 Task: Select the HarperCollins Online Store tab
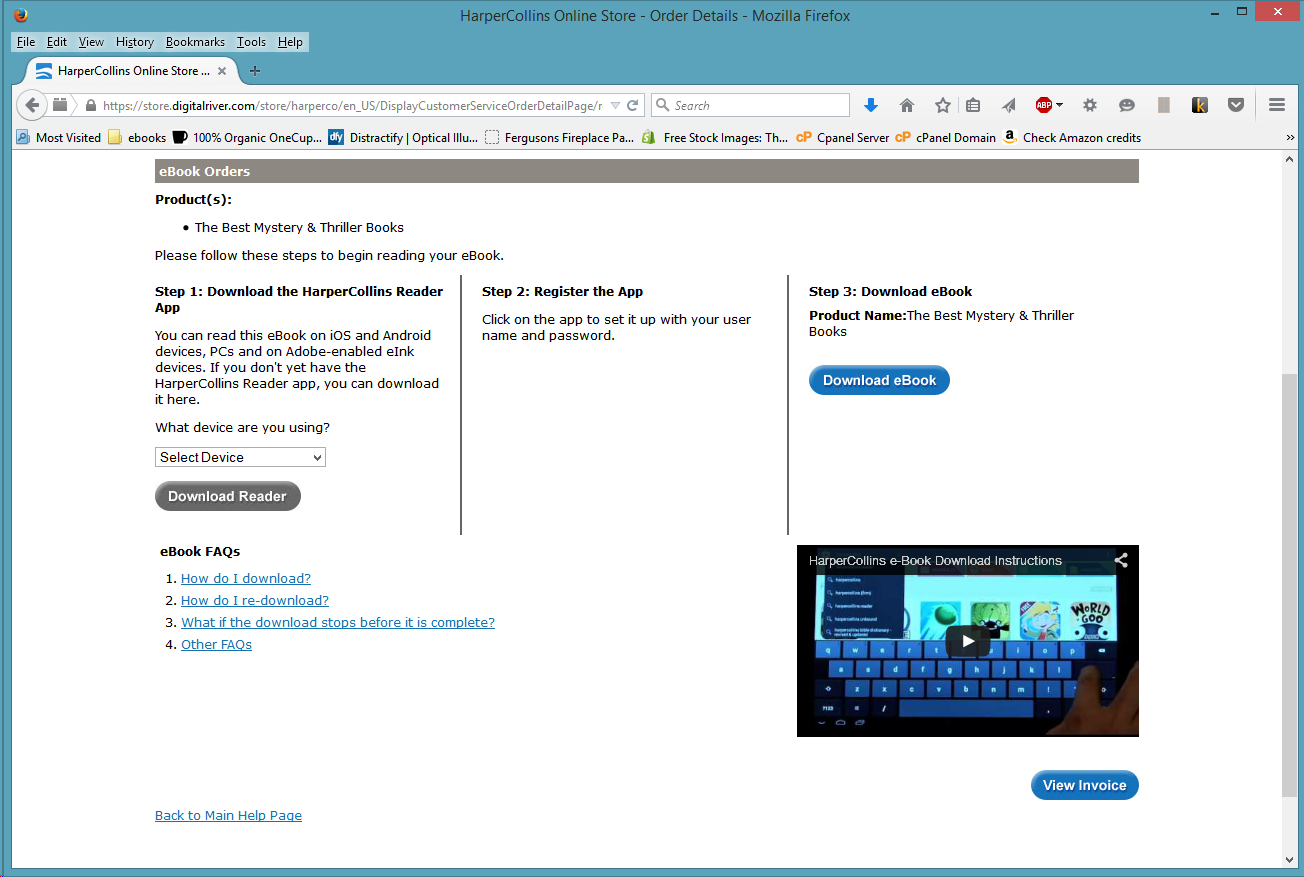(x=132, y=71)
